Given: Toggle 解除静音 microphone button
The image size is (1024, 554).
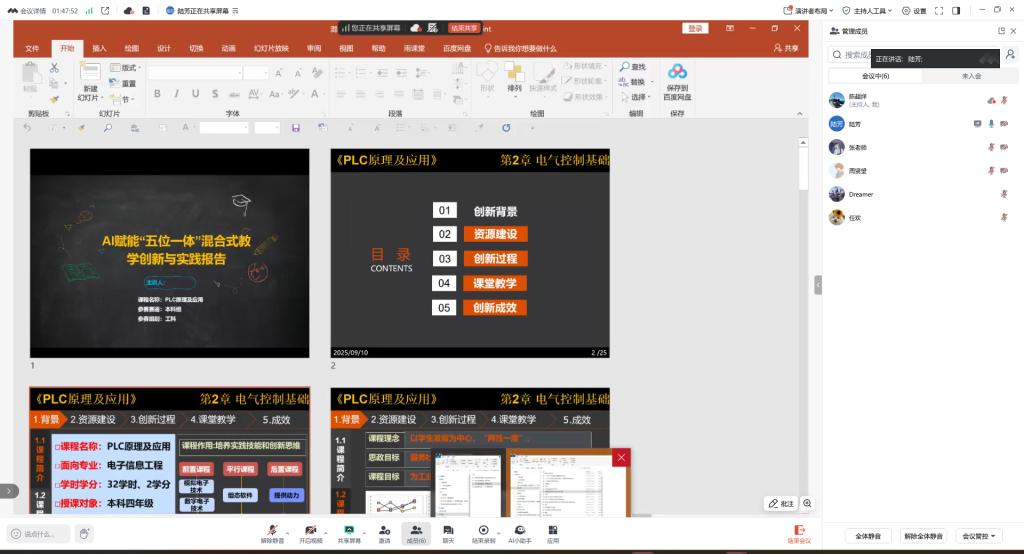Looking at the screenshot, I should (x=272, y=530).
